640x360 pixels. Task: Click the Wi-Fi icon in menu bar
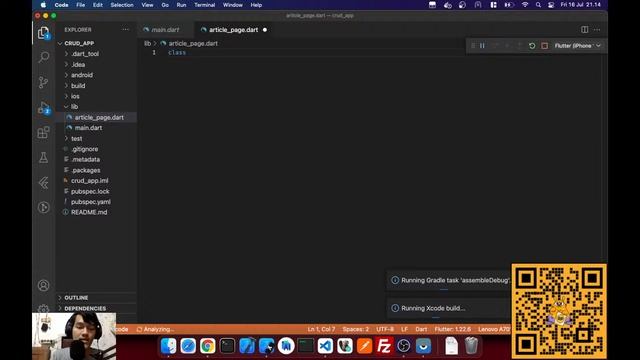(x=525, y=5)
